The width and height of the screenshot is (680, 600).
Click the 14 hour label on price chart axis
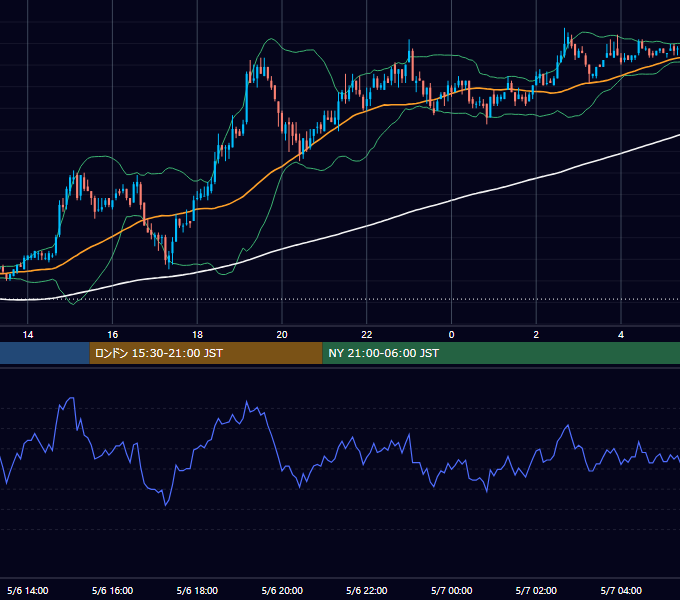click(x=28, y=335)
